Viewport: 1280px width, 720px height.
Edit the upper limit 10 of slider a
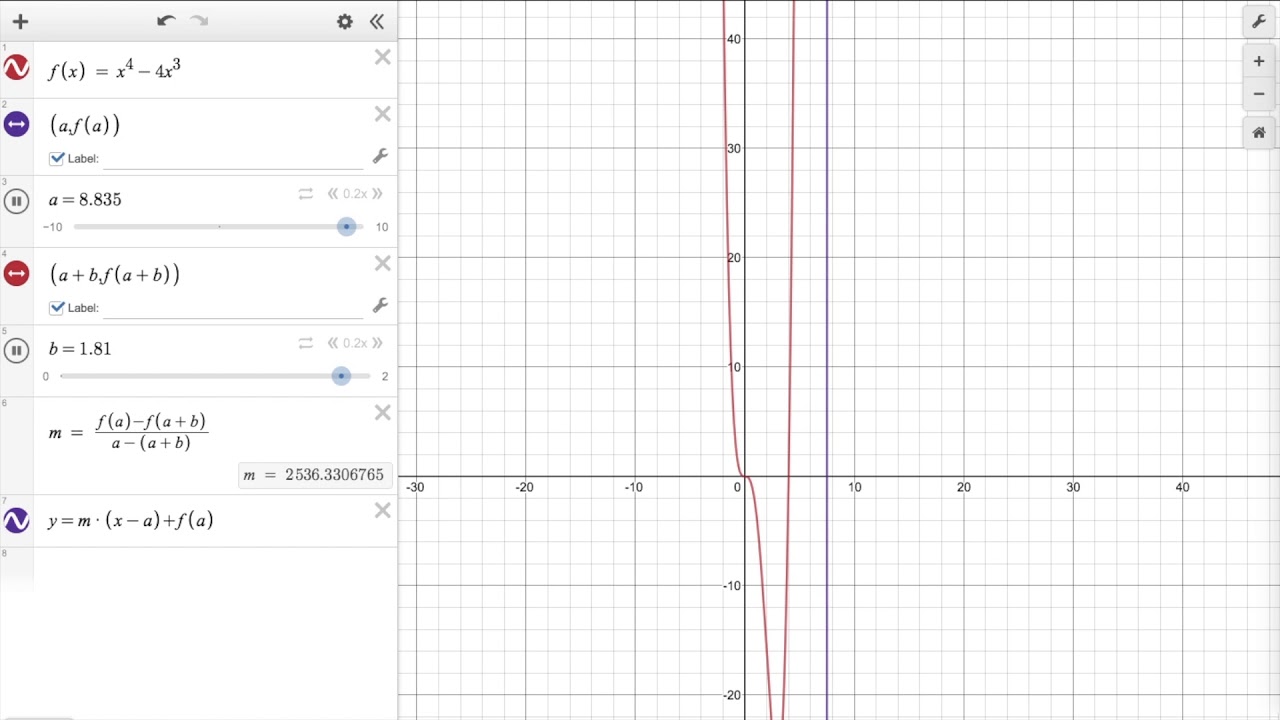pos(382,227)
